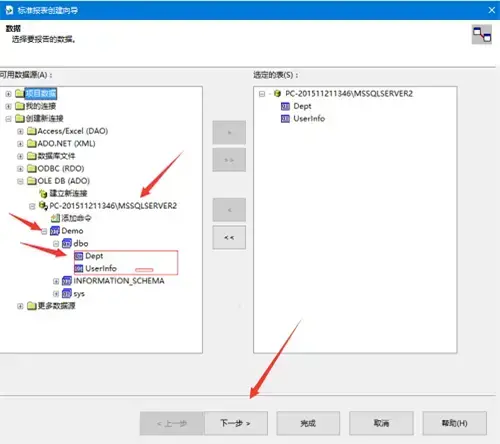This screenshot has width=500, height=444.
Task: Click the UserInfo table icon in left tree
Action: (79, 268)
